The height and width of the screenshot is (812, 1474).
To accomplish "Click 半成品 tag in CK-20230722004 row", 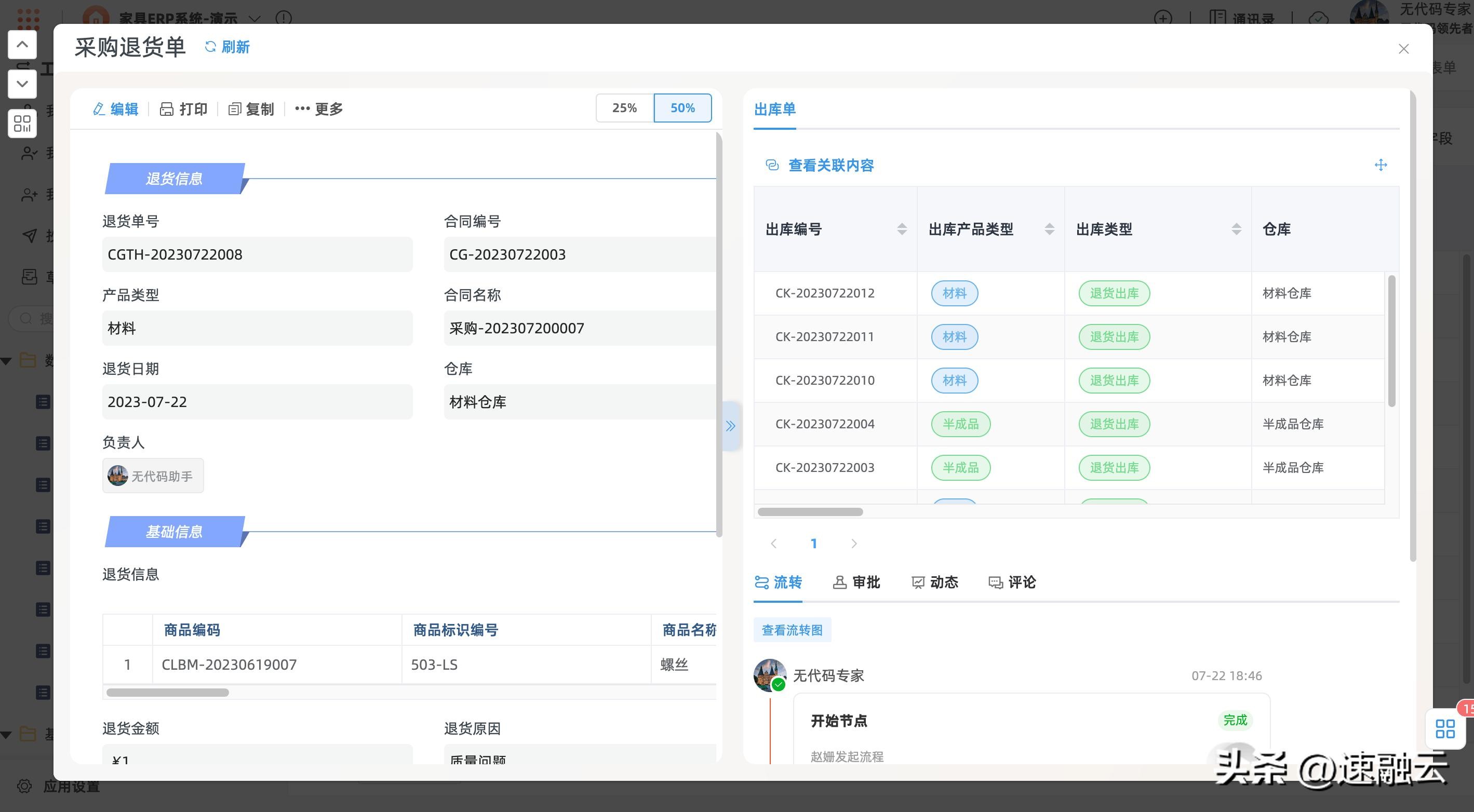I will coord(961,424).
